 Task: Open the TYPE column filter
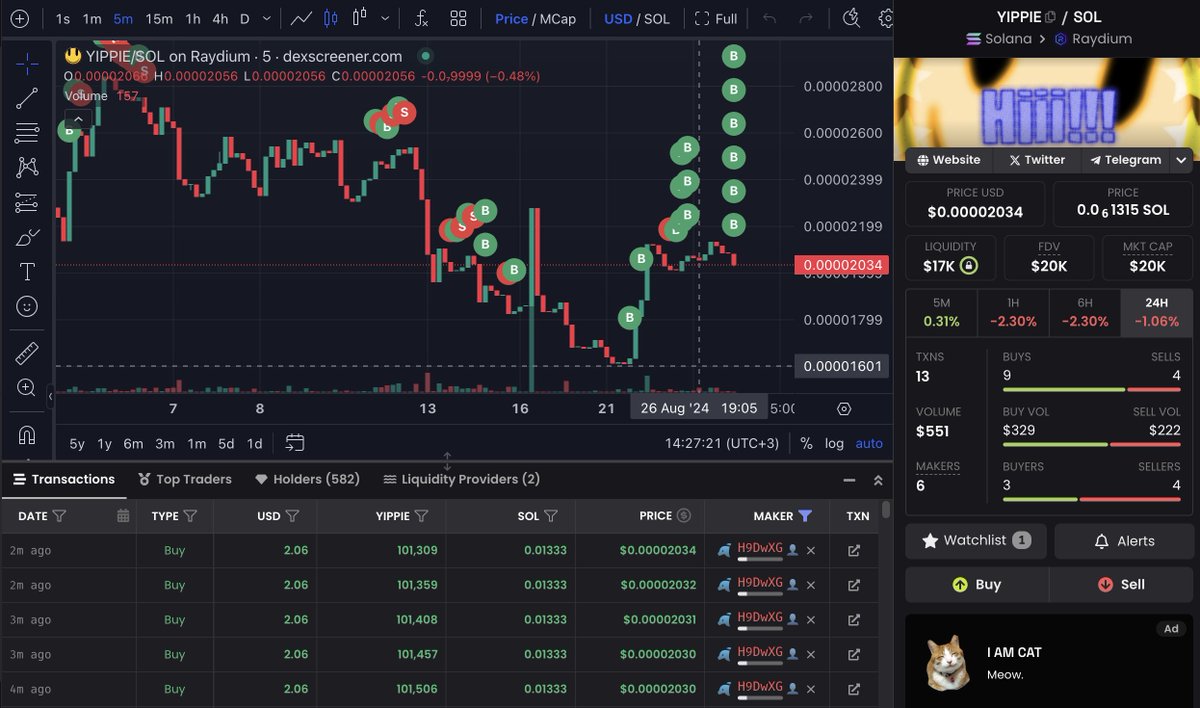(x=190, y=516)
